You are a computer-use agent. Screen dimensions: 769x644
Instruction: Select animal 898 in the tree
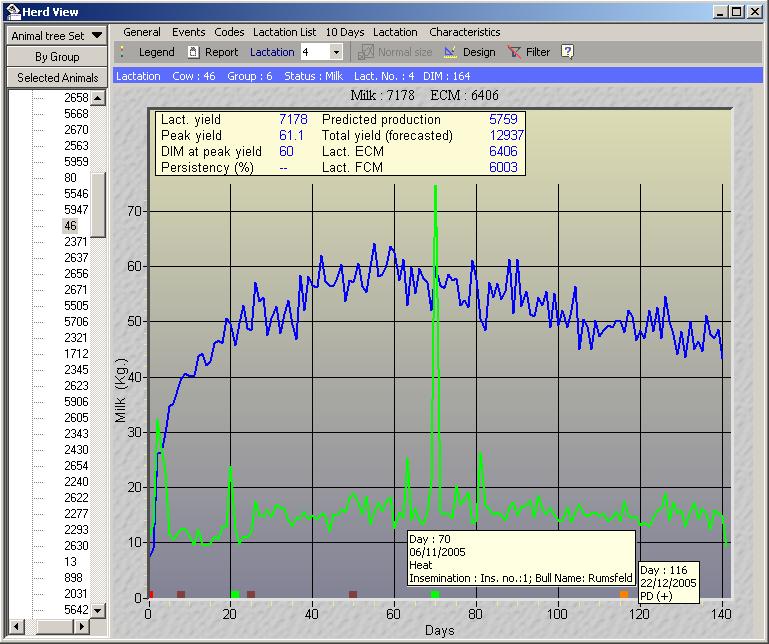point(73,578)
